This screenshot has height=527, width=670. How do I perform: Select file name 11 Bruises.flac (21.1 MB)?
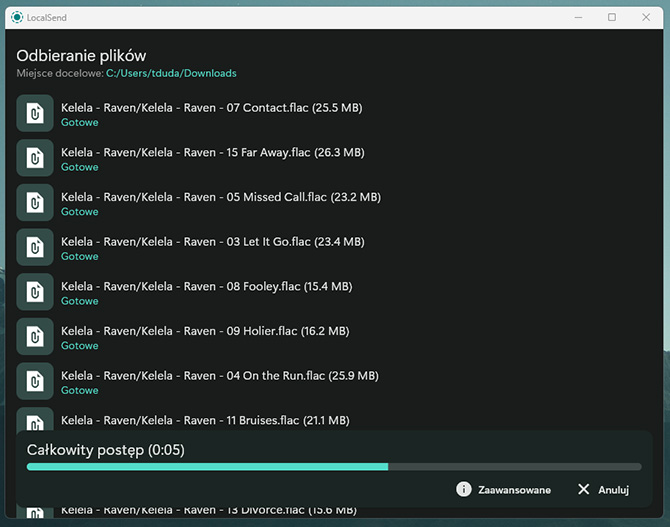(205, 421)
